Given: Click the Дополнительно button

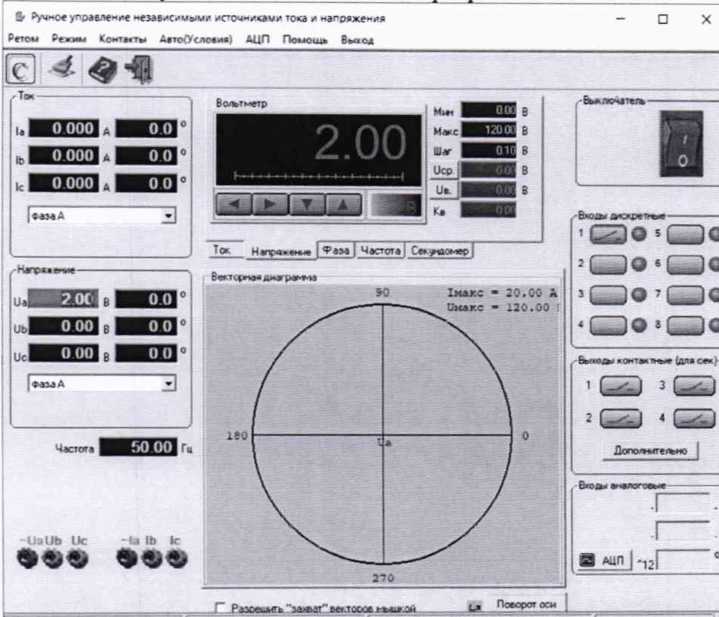Looking at the screenshot, I should [649, 451].
